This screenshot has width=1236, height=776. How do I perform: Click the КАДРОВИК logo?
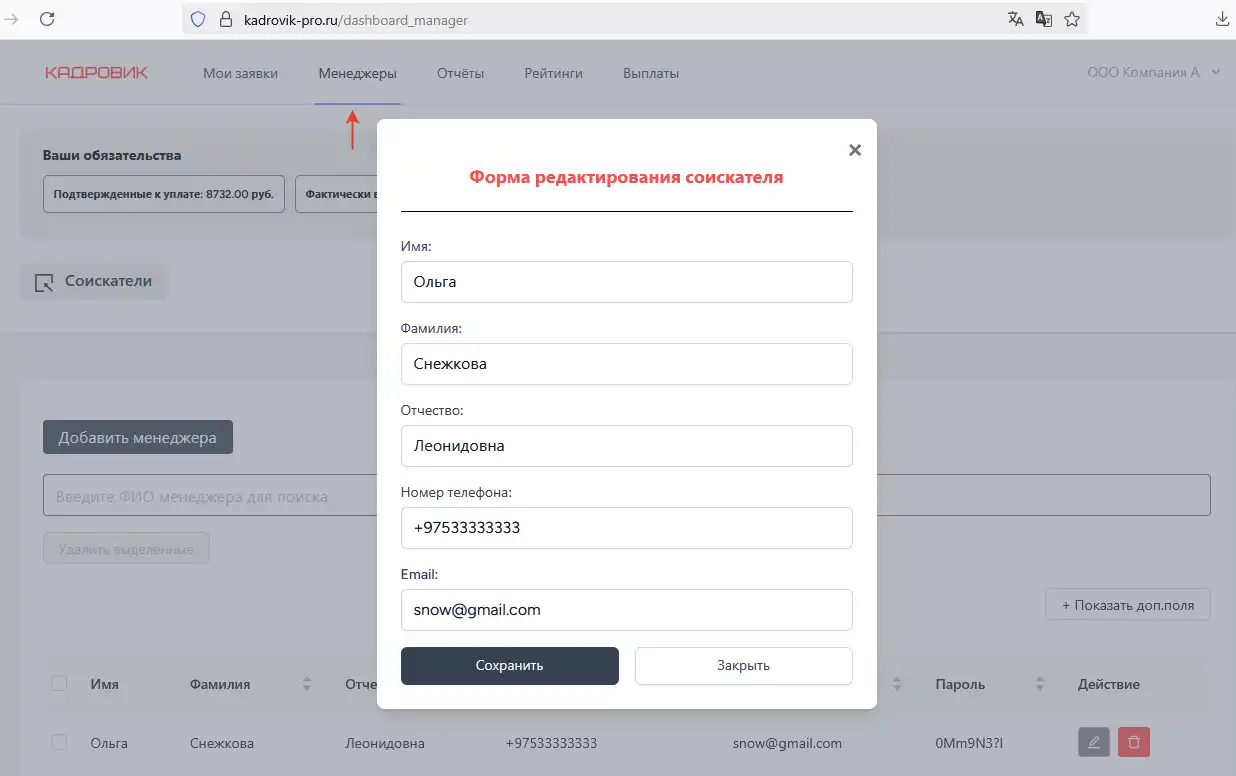click(96, 73)
